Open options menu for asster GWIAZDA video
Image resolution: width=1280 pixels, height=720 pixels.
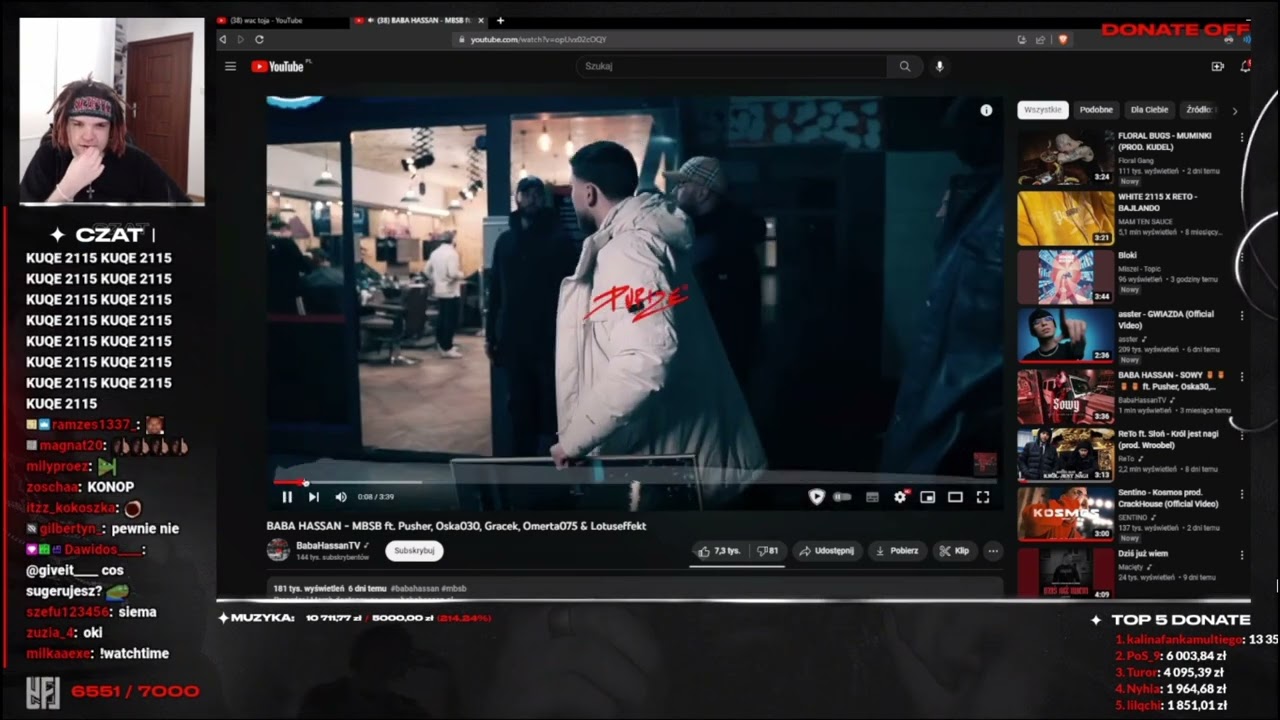click(1242, 315)
